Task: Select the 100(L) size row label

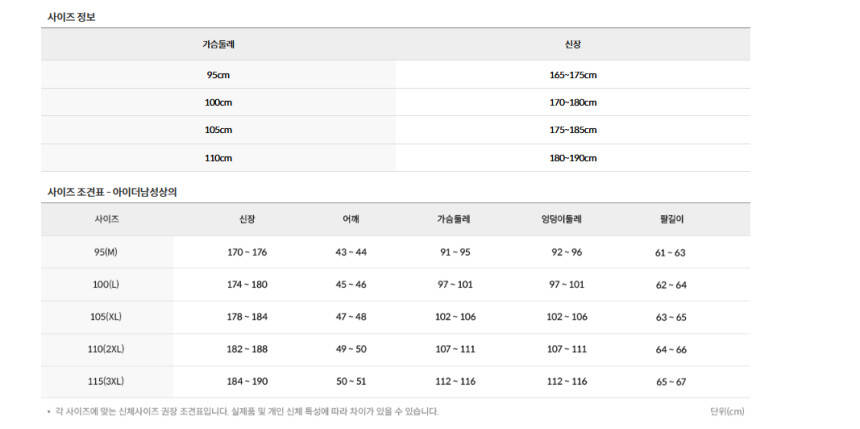Action: (x=106, y=285)
